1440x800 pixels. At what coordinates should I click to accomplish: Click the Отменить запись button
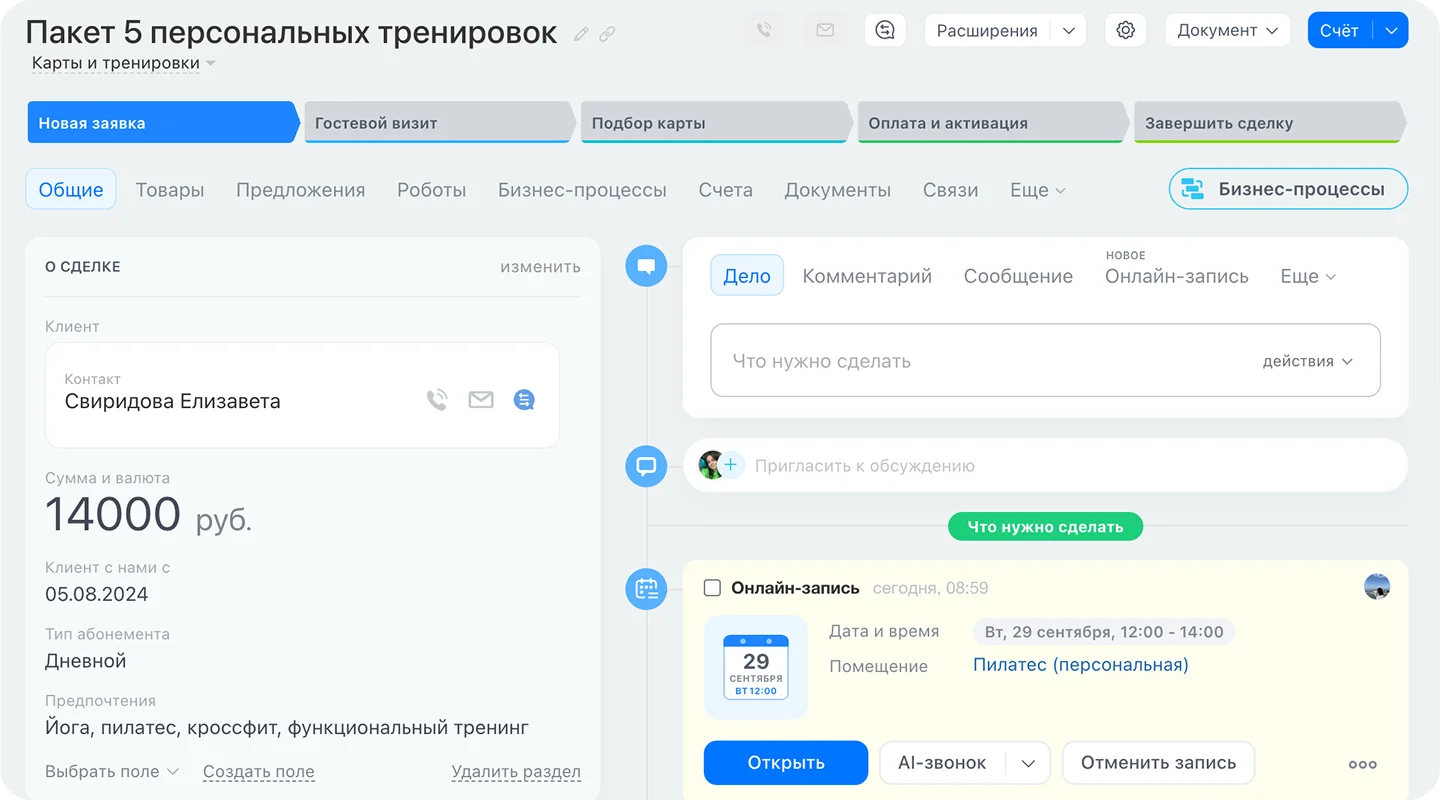(1158, 763)
